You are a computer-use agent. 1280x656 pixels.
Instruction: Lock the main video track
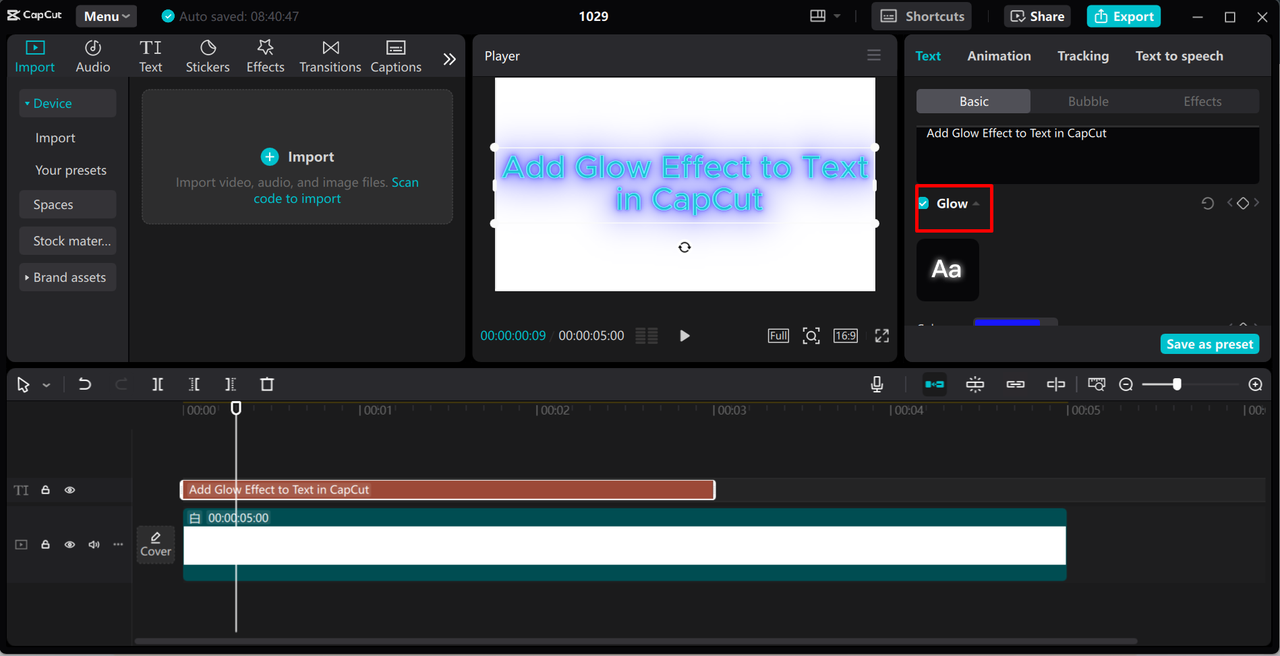click(x=45, y=545)
